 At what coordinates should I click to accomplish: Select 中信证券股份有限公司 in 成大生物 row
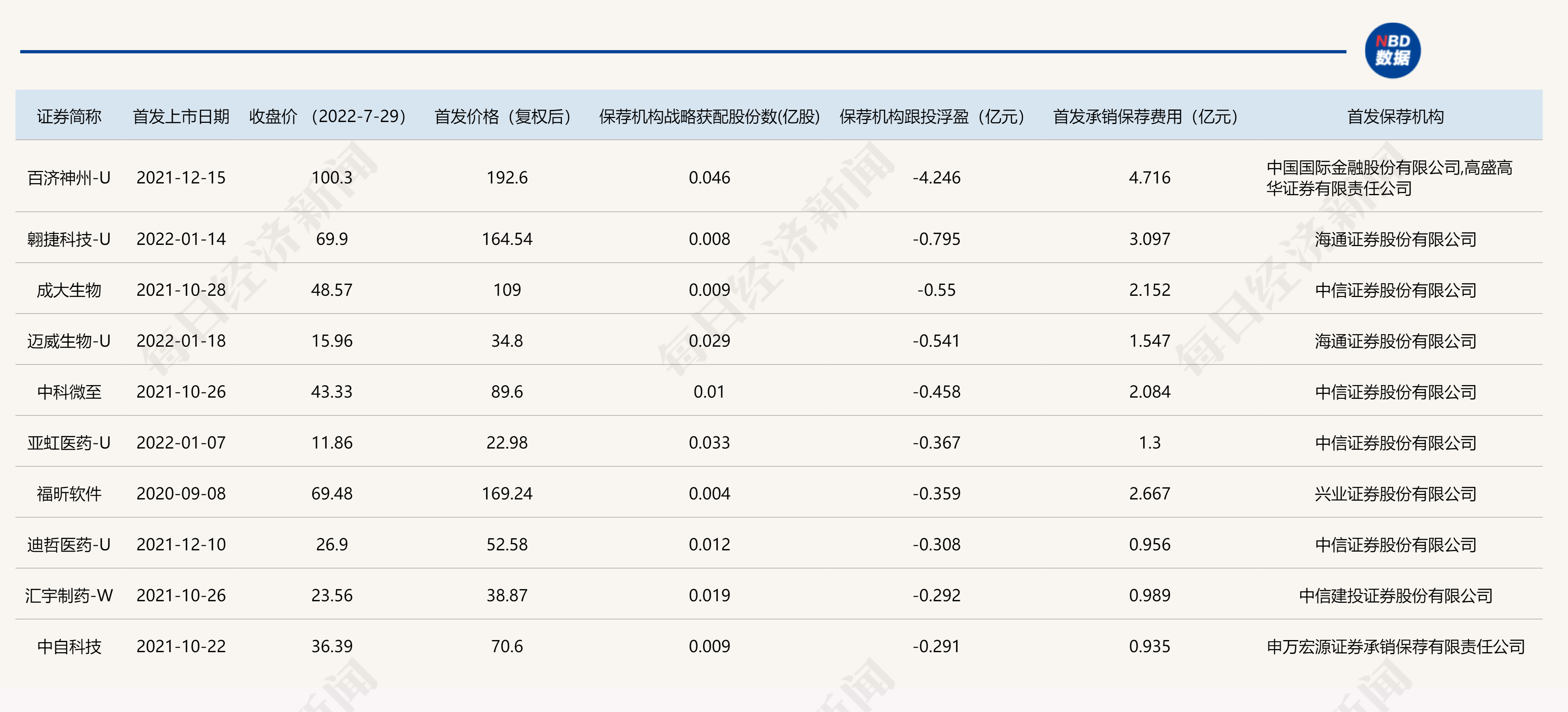[x=1395, y=290]
